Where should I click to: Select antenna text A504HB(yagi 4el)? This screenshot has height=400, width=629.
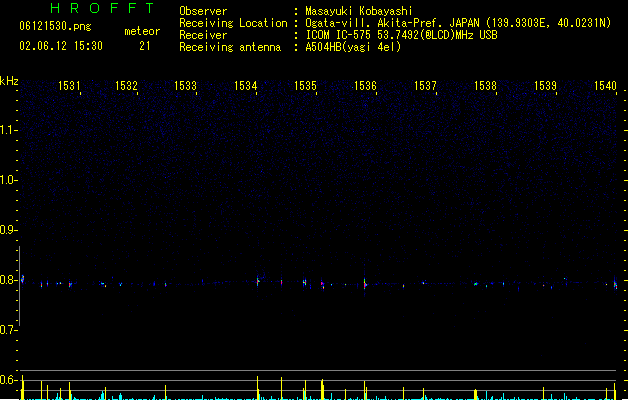coord(353,47)
